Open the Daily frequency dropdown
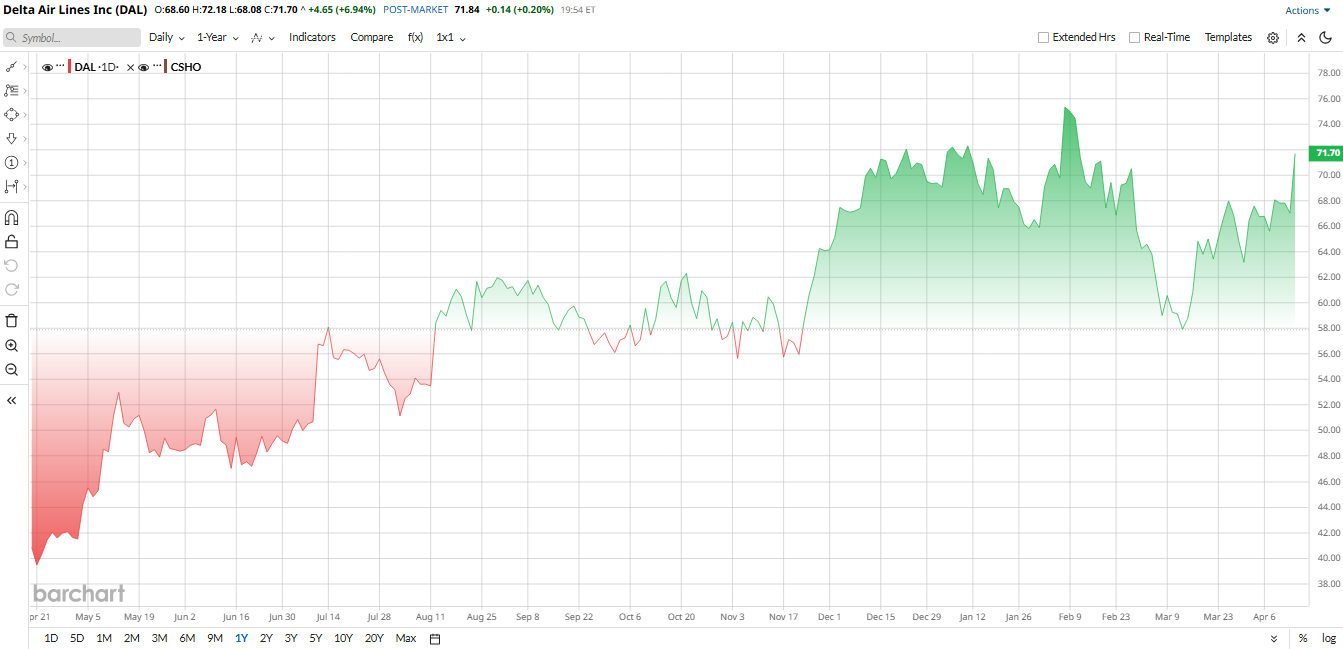1343x649 pixels. pyautogui.click(x=167, y=37)
